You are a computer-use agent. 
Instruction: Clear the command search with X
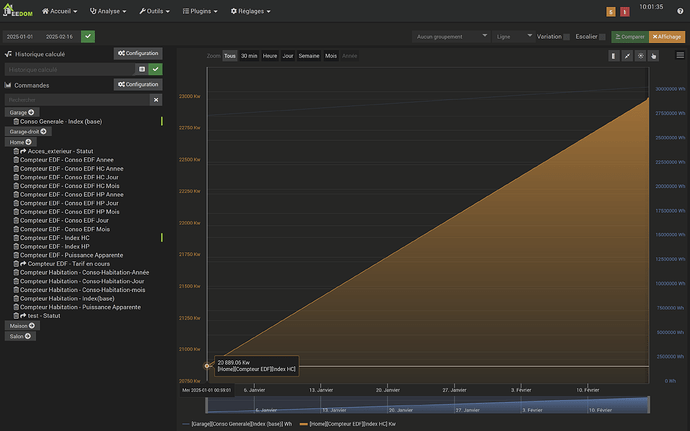coord(156,100)
